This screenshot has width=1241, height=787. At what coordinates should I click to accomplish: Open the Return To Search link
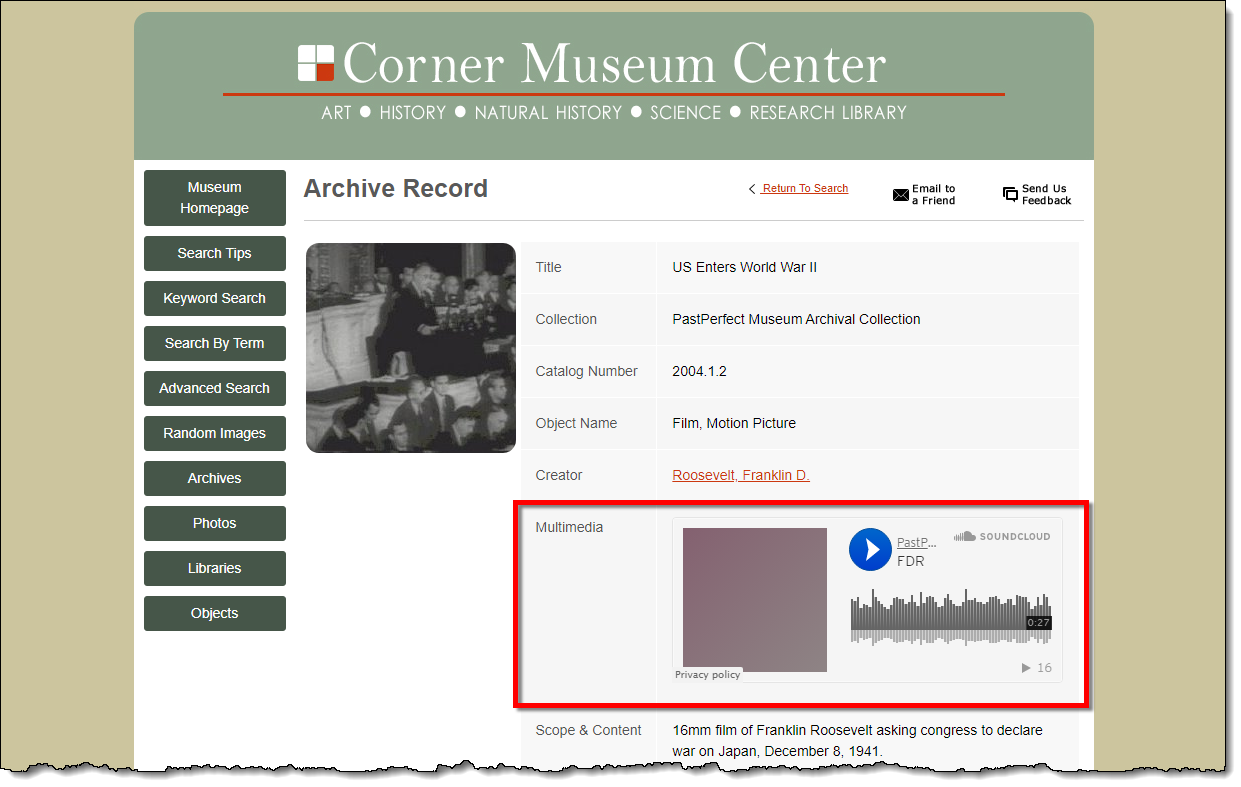click(803, 188)
